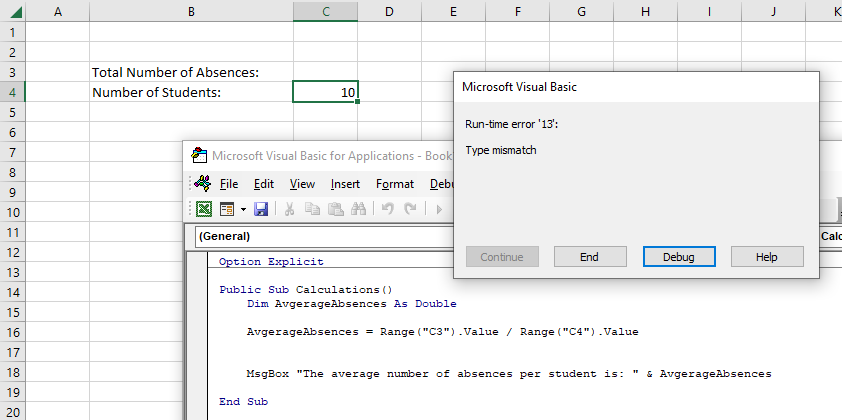Select column E header
842x420 pixels.
coord(453,11)
